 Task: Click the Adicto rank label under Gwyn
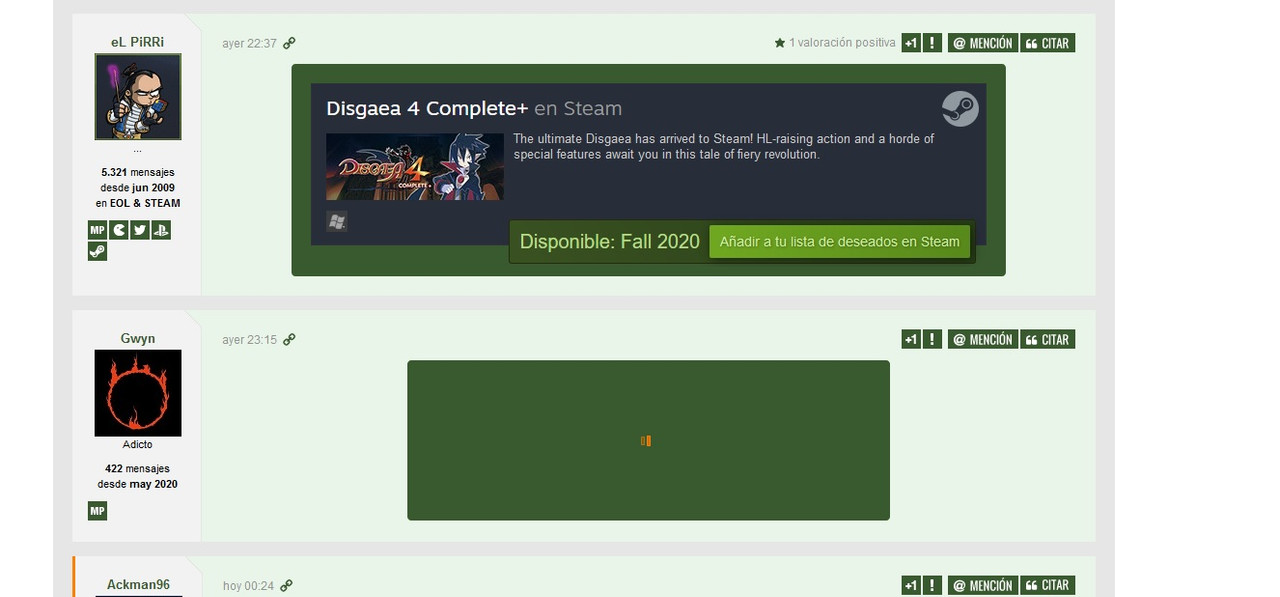coord(138,444)
